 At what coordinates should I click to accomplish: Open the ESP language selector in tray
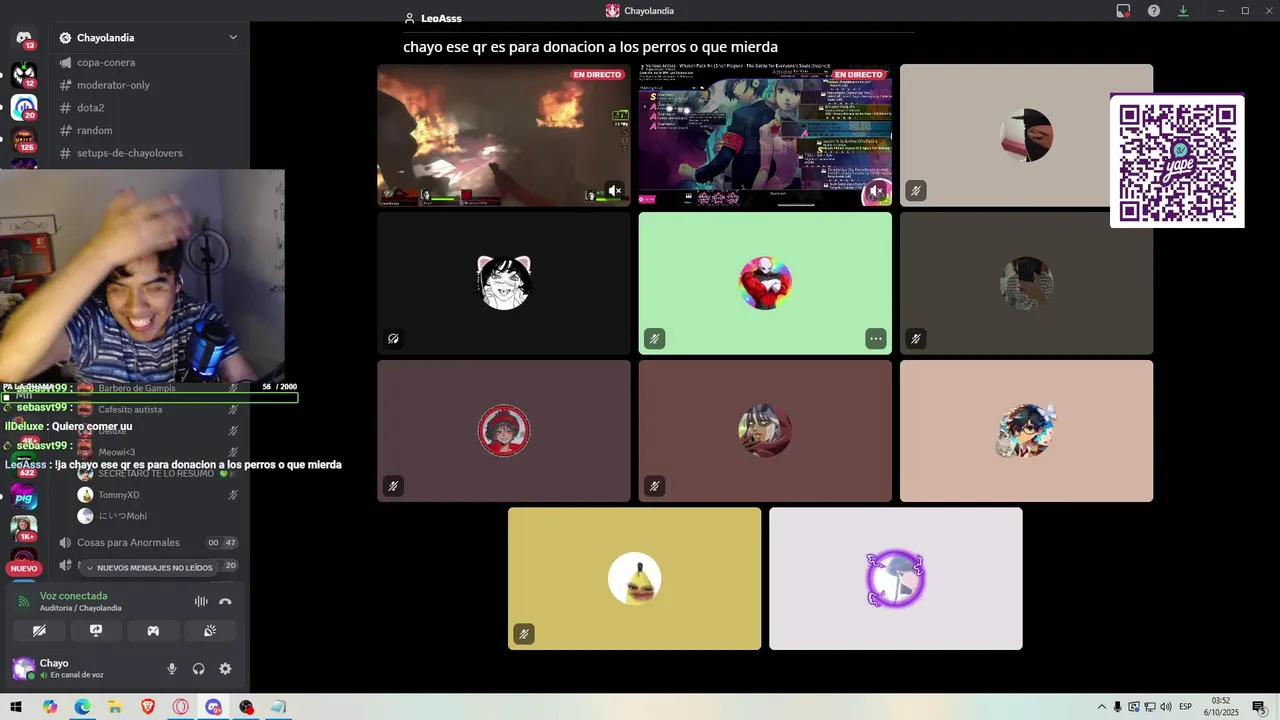[x=1185, y=707]
